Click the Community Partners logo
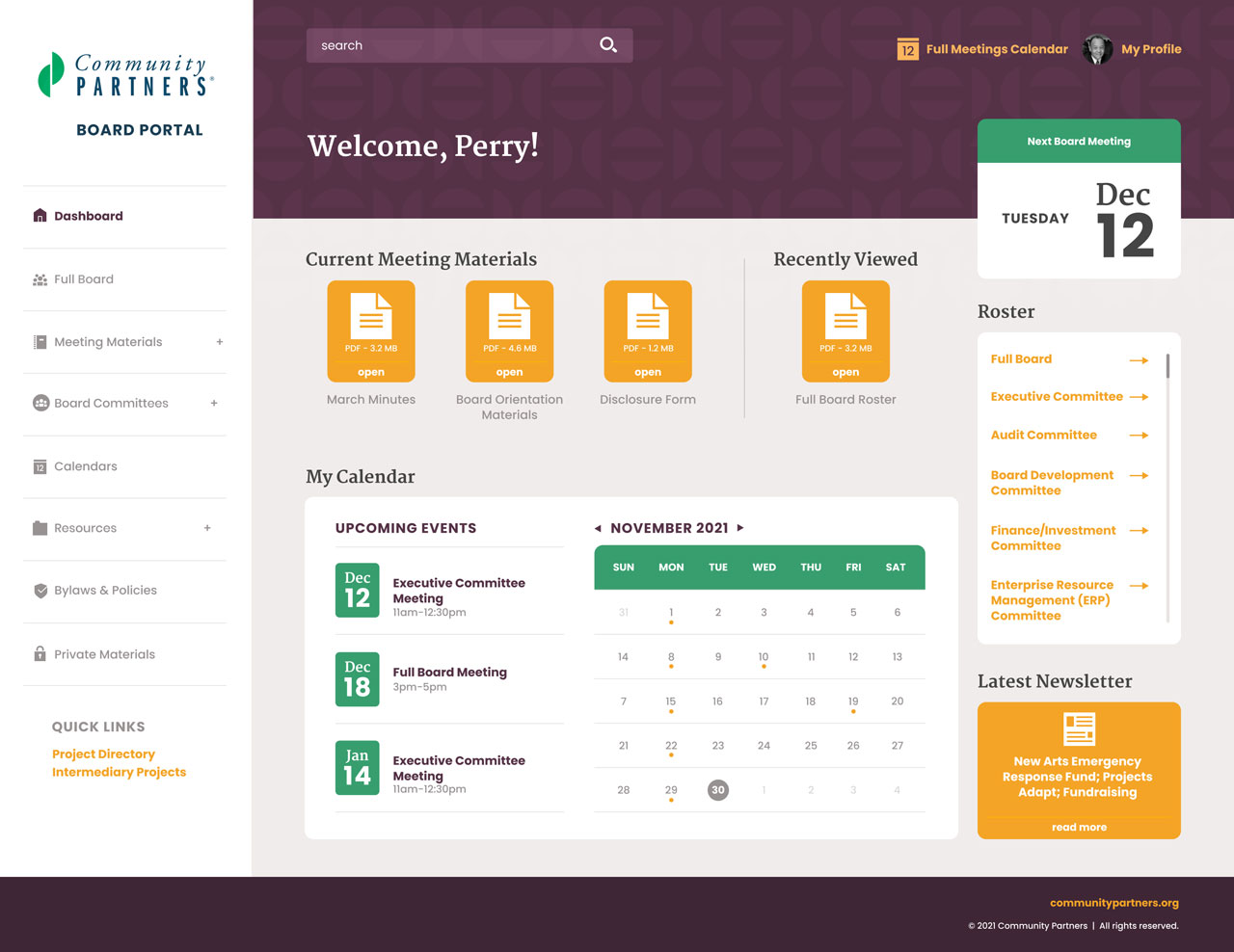Screen dimensions: 1234x952 pos(126,75)
